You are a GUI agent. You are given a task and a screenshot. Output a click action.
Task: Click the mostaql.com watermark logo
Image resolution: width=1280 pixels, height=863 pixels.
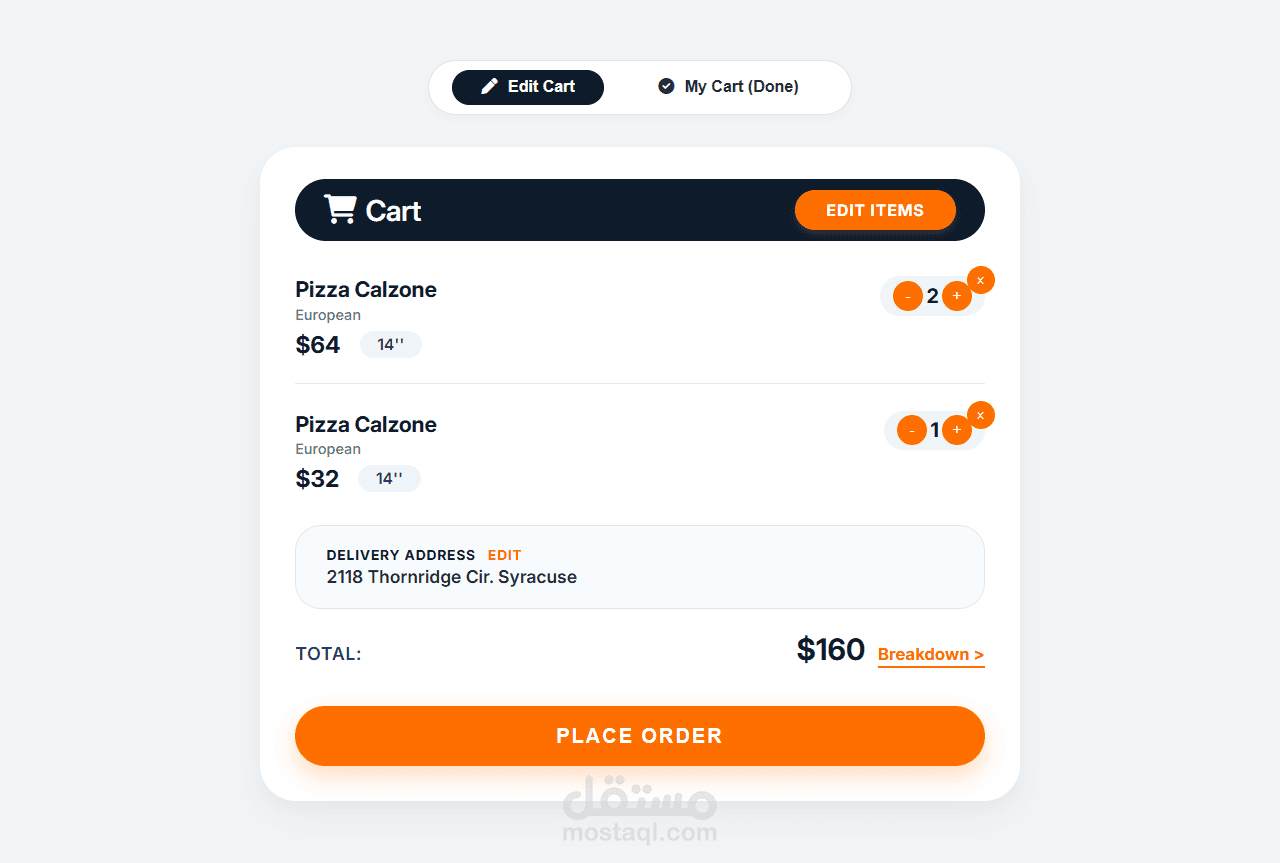point(640,810)
